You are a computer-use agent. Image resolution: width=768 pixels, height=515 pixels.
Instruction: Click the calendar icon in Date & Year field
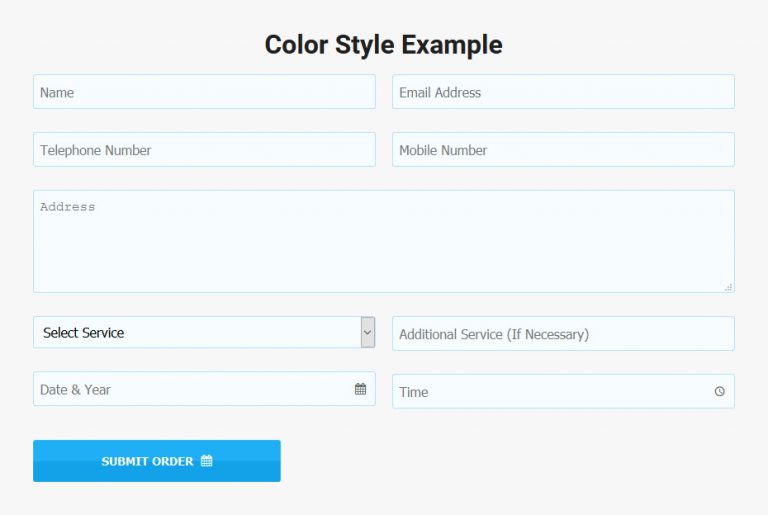360,389
